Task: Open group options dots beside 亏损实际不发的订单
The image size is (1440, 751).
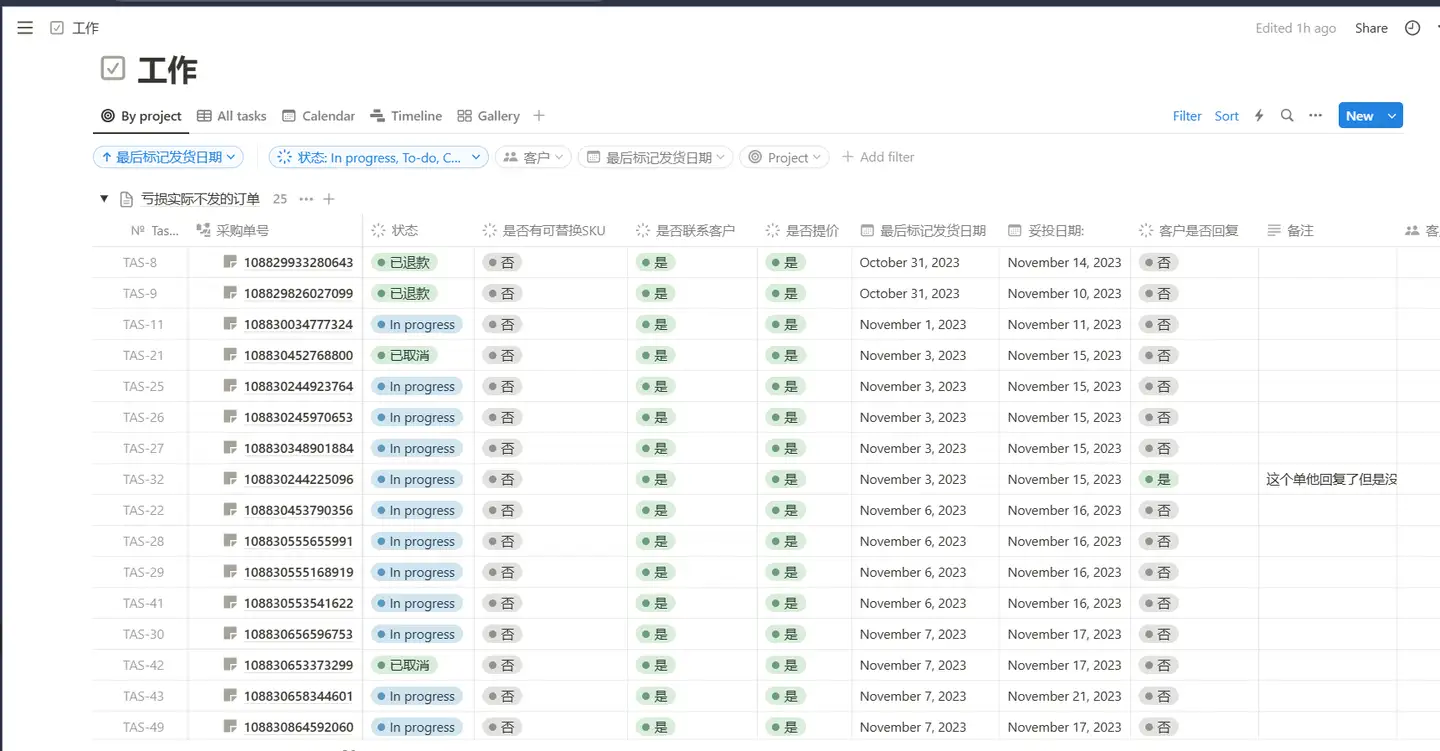Action: click(306, 199)
